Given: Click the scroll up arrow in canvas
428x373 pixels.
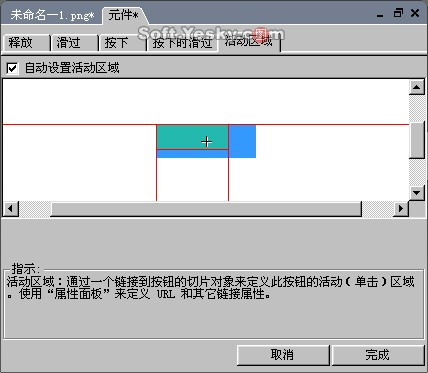Looking at the screenshot, I should (x=417, y=87).
